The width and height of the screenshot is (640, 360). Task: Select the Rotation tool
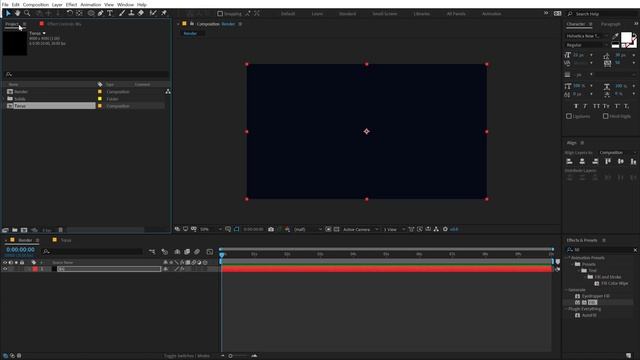(69, 13)
